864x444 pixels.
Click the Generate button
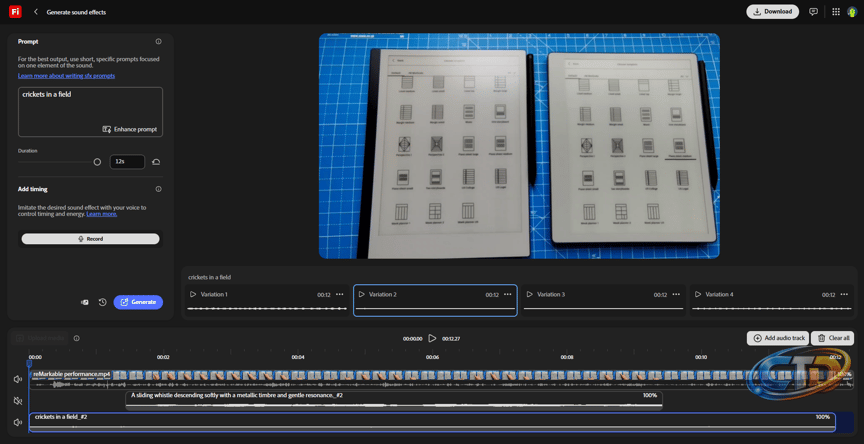point(138,302)
